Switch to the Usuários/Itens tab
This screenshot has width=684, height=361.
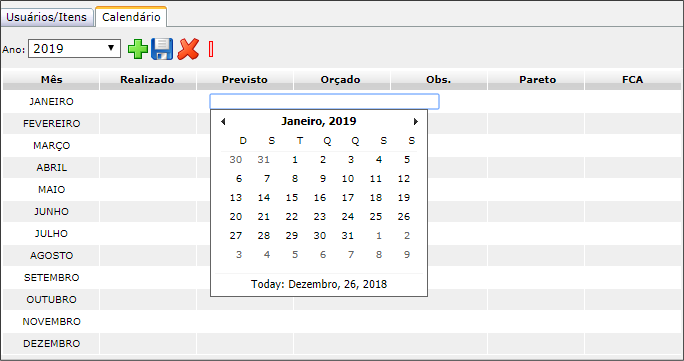coord(46,17)
